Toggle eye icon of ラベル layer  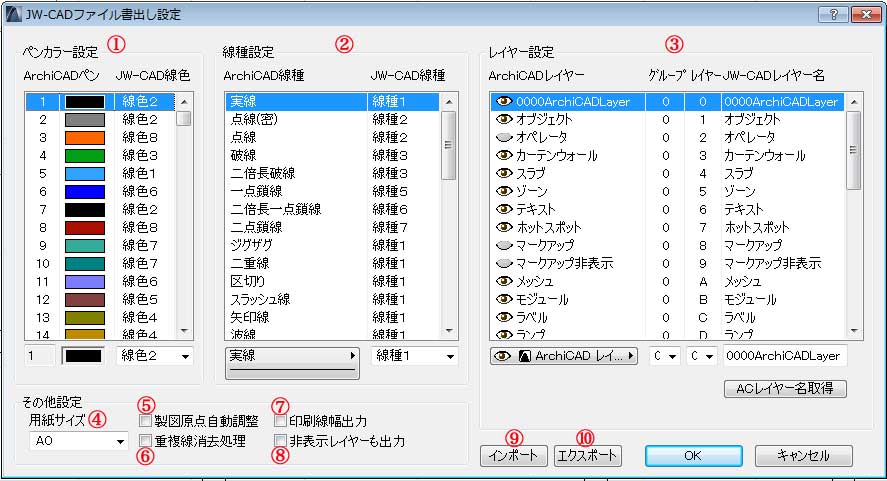pyautogui.click(x=503, y=317)
